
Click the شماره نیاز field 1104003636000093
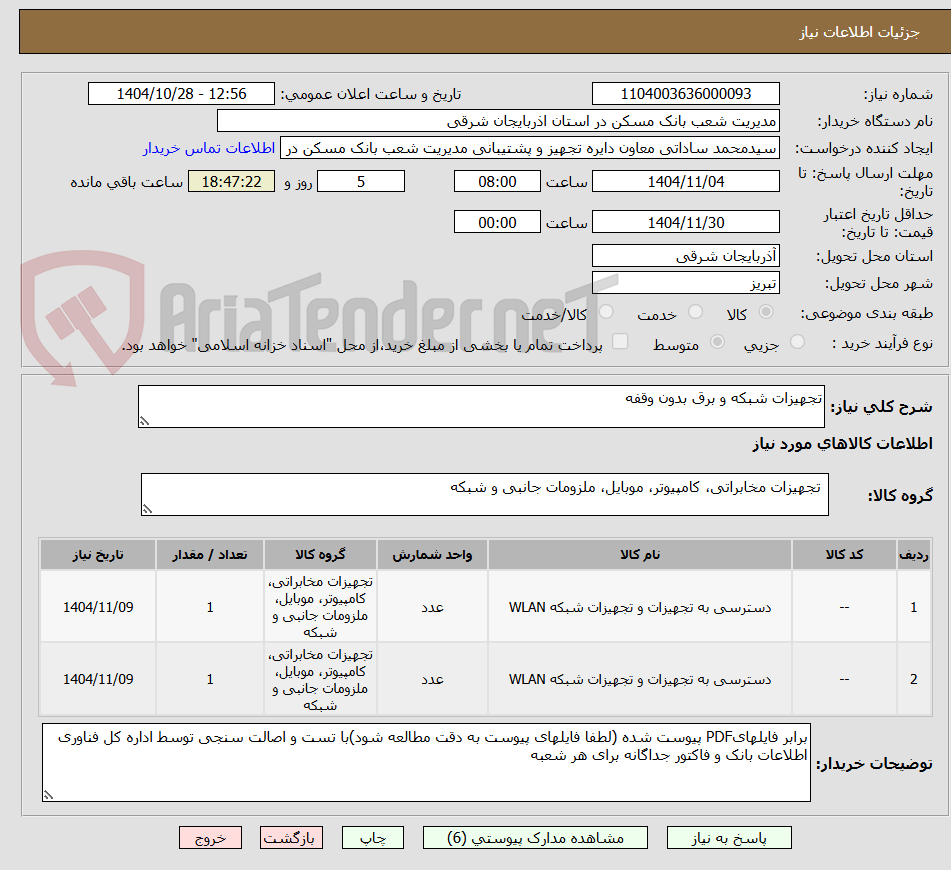click(685, 94)
